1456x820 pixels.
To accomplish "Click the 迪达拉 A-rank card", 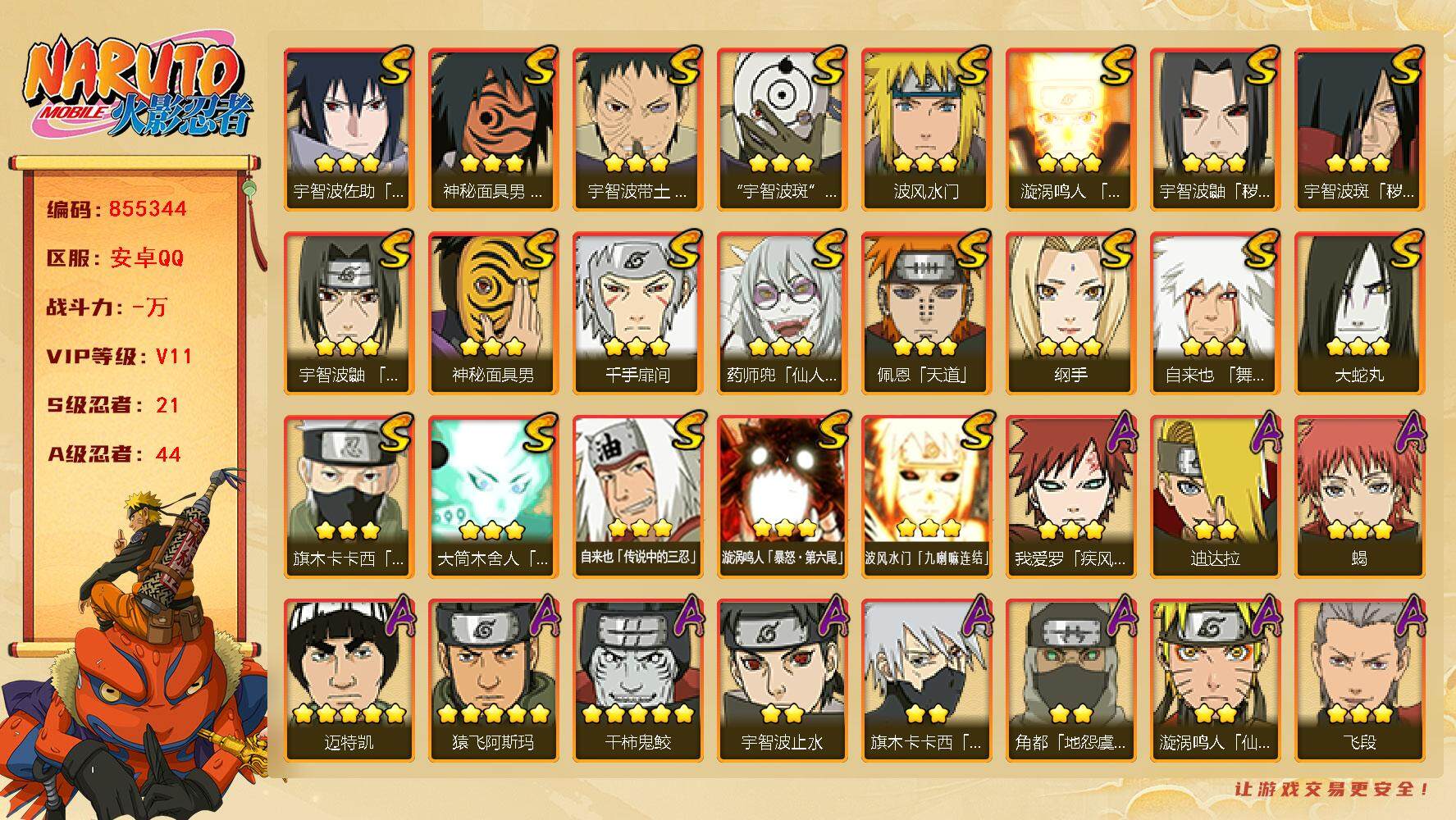I will (x=1215, y=496).
